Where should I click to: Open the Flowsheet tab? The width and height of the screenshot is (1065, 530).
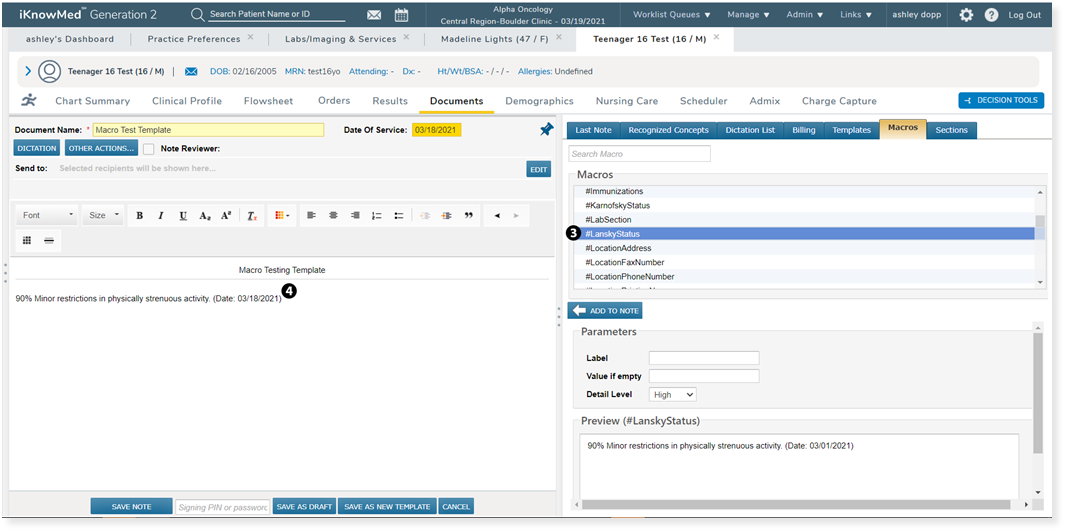click(x=268, y=101)
